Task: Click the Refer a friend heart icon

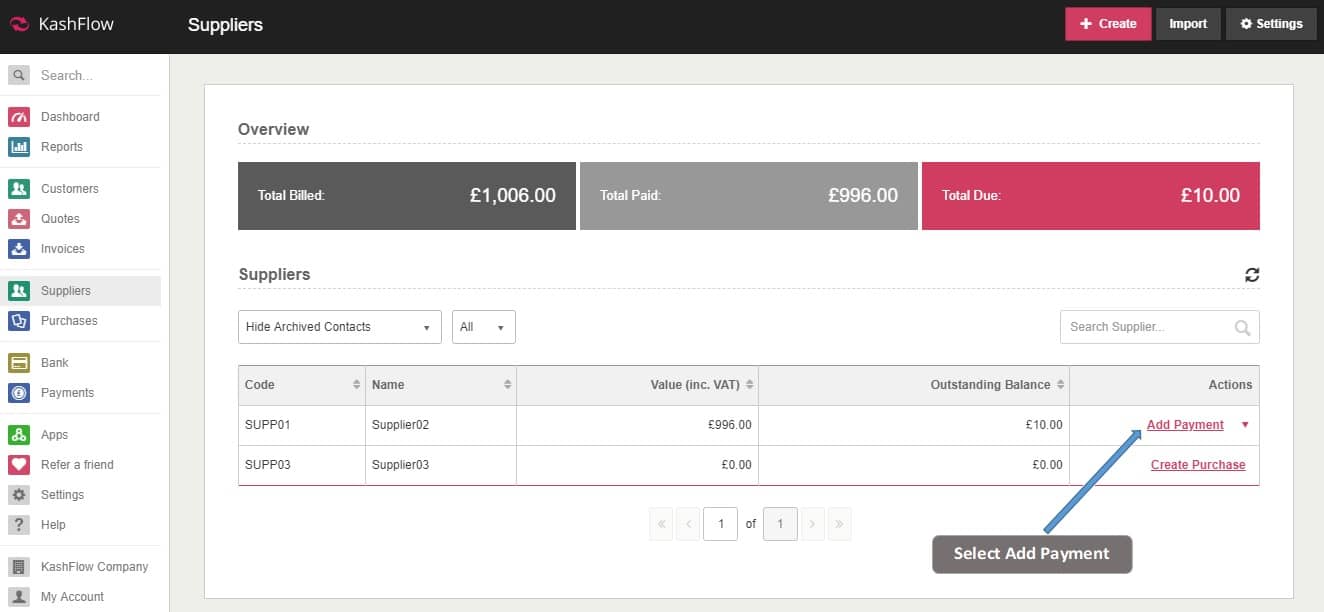Action: 19,465
